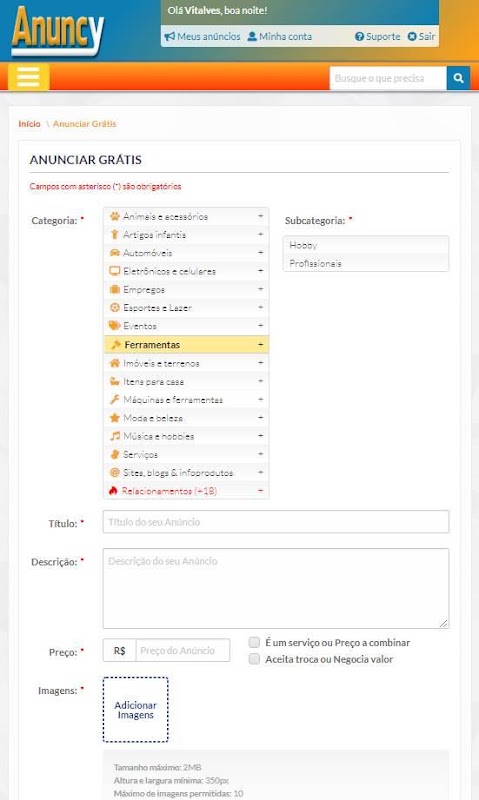Image resolution: width=479 pixels, height=800 pixels.
Task: Go to the Início breadcrumb link
Action: (x=29, y=123)
